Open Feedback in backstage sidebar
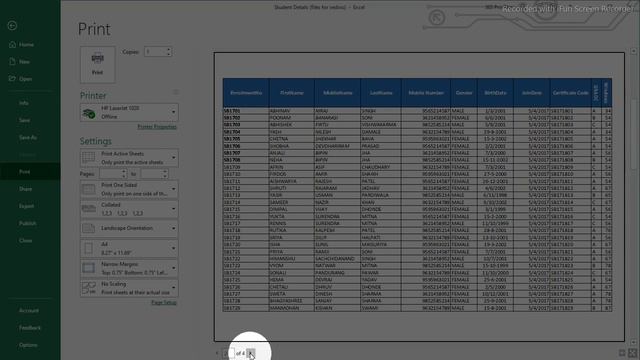The width and height of the screenshot is (640, 360). point(30,328)
